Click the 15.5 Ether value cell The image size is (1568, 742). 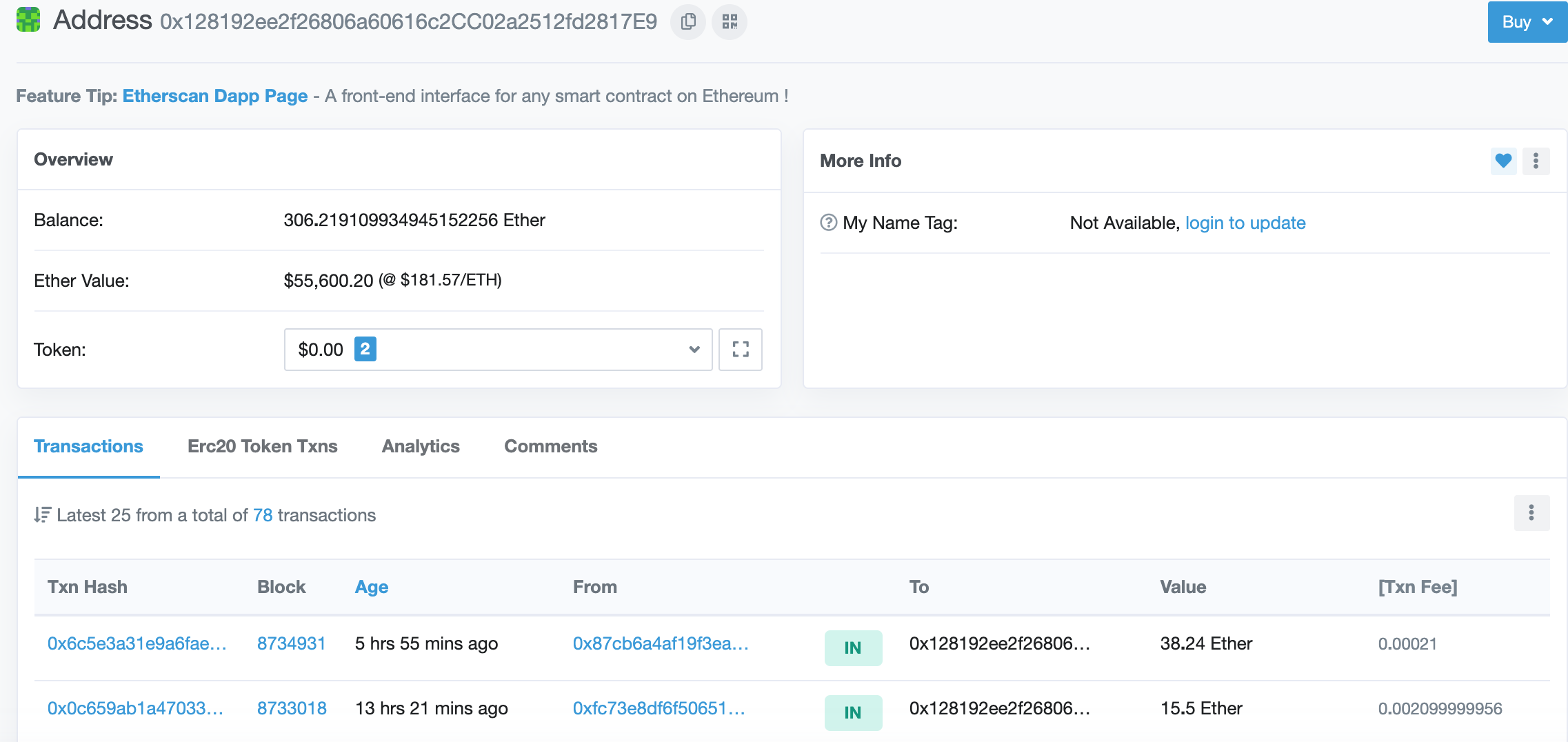(x=1201, y=708)
